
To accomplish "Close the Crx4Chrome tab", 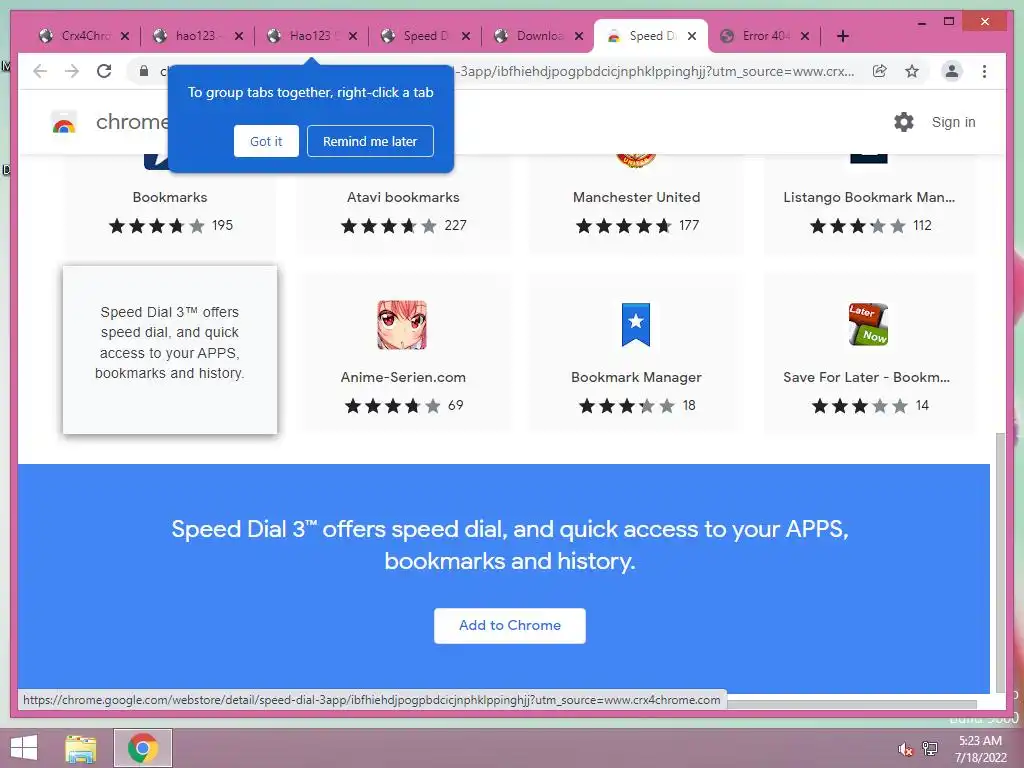I will 125,36.
